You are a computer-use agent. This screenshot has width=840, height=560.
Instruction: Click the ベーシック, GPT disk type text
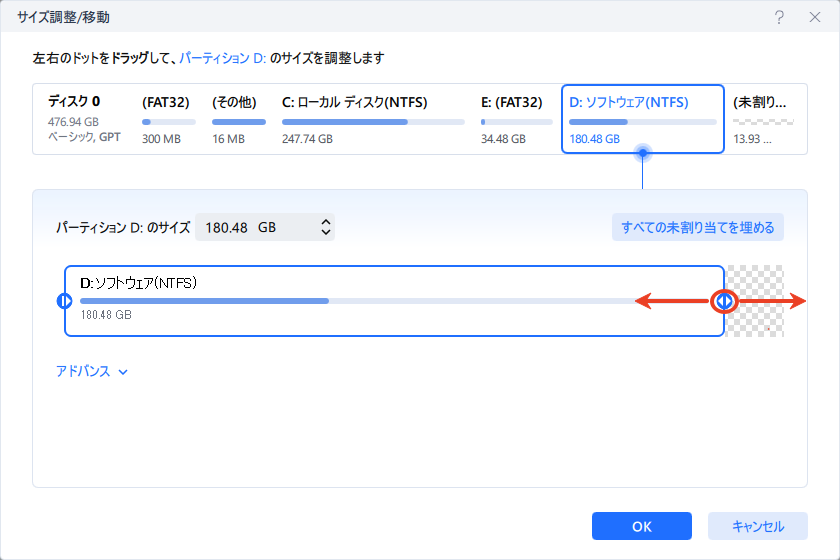click(x=84, y=137)
